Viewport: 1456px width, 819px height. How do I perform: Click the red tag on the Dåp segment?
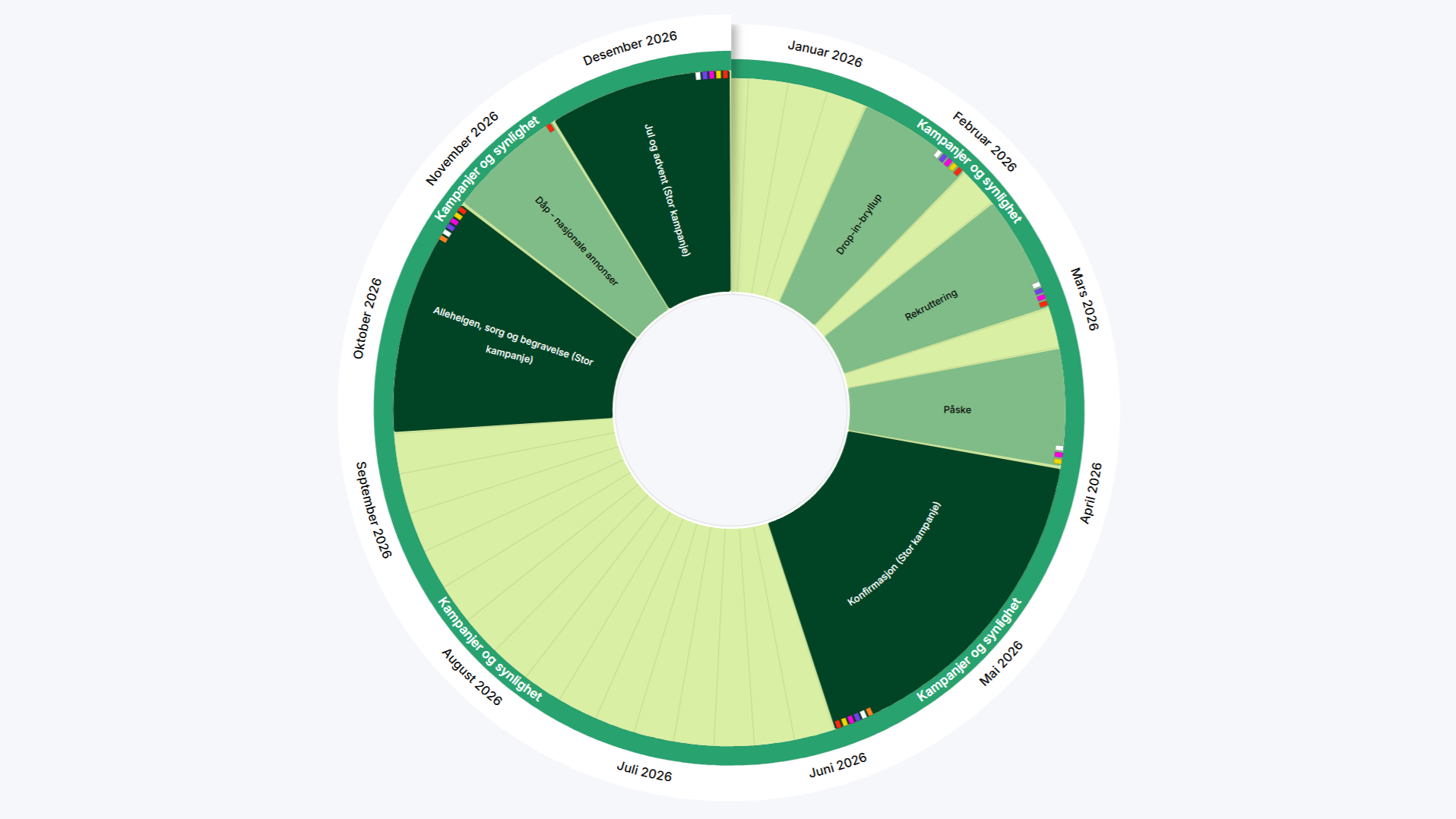550,128
